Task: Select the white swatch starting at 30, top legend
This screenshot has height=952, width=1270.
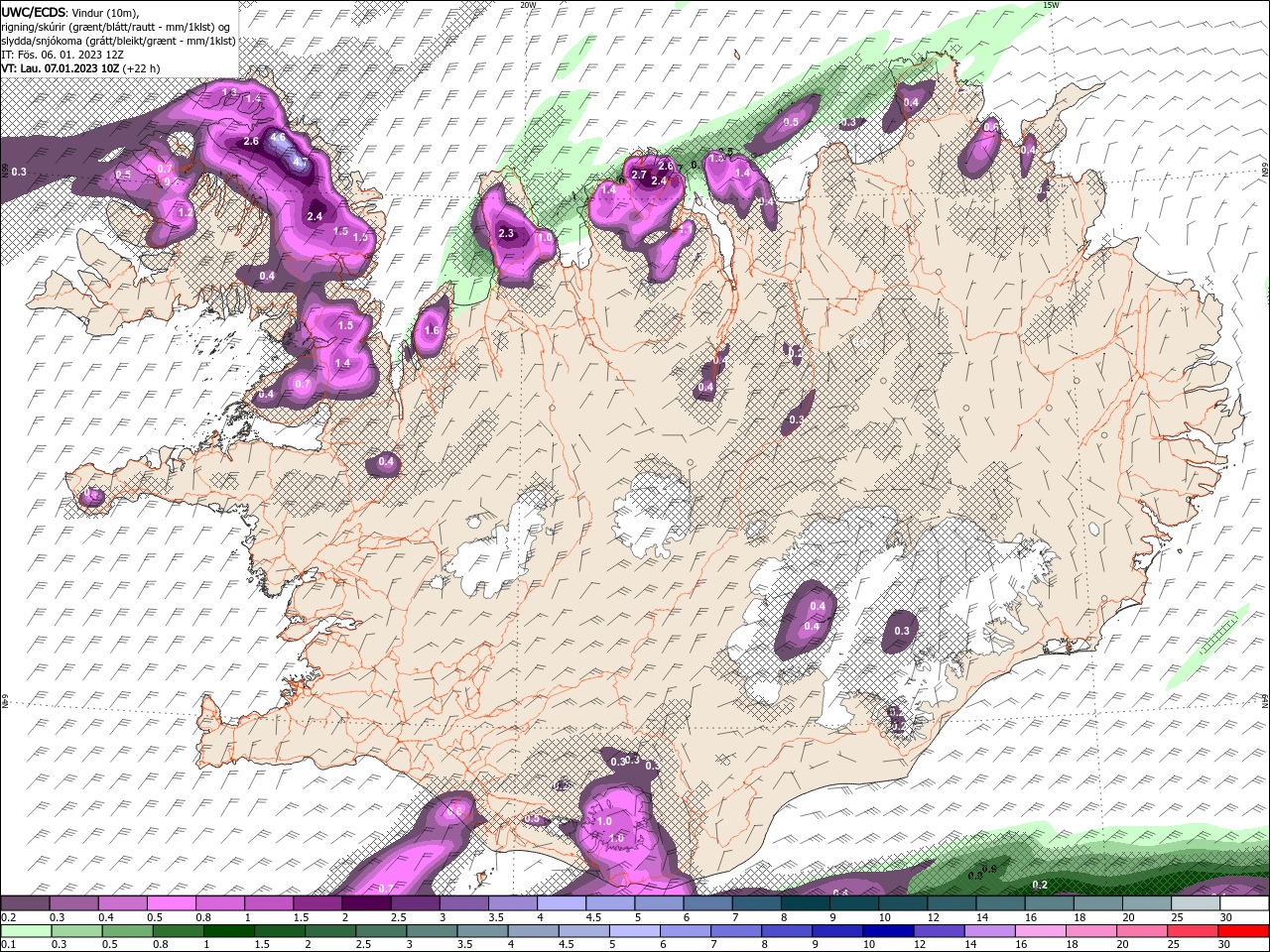Action: [x=1242, y=902]
